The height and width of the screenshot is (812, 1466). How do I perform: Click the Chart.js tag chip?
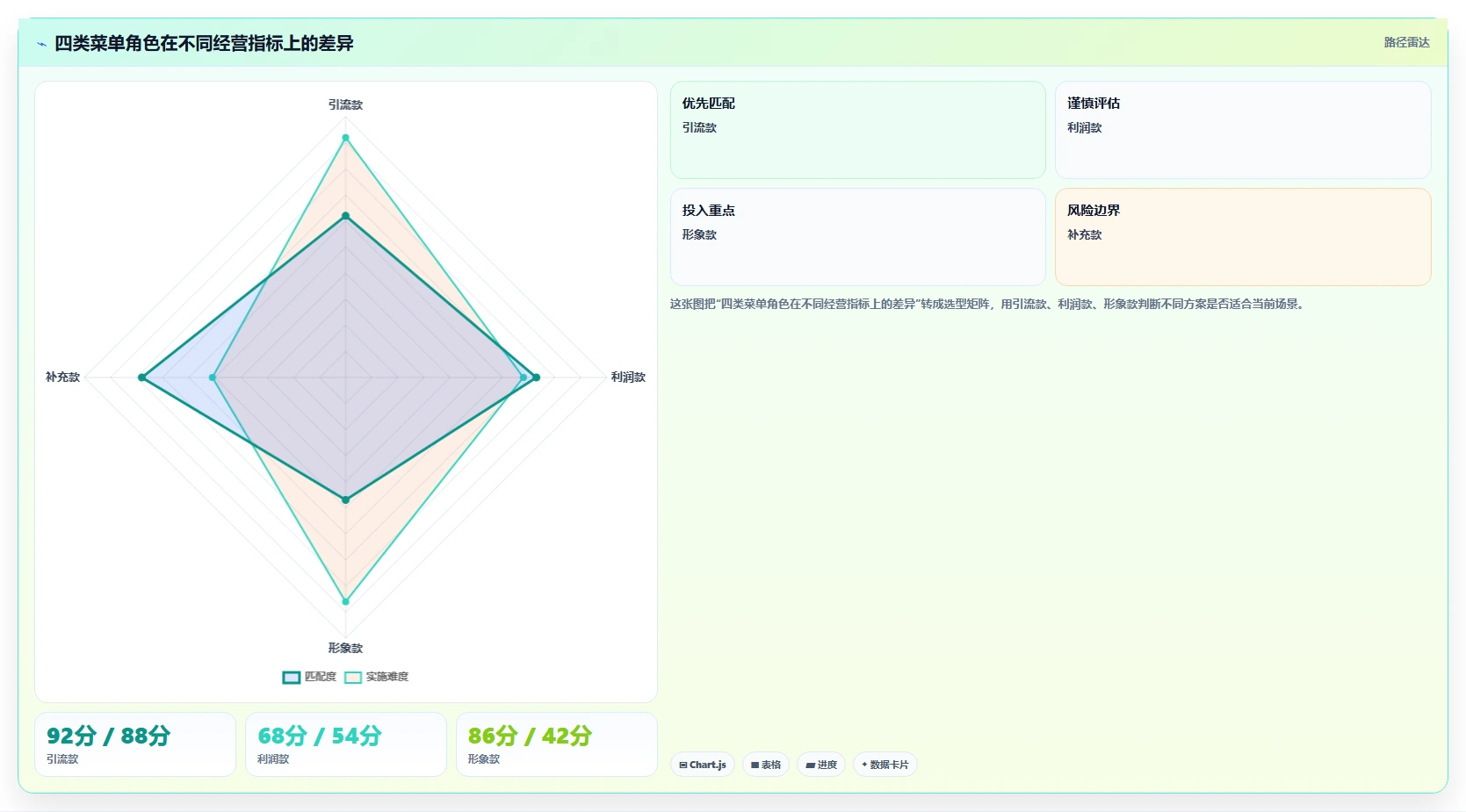(x=703, y=765)
